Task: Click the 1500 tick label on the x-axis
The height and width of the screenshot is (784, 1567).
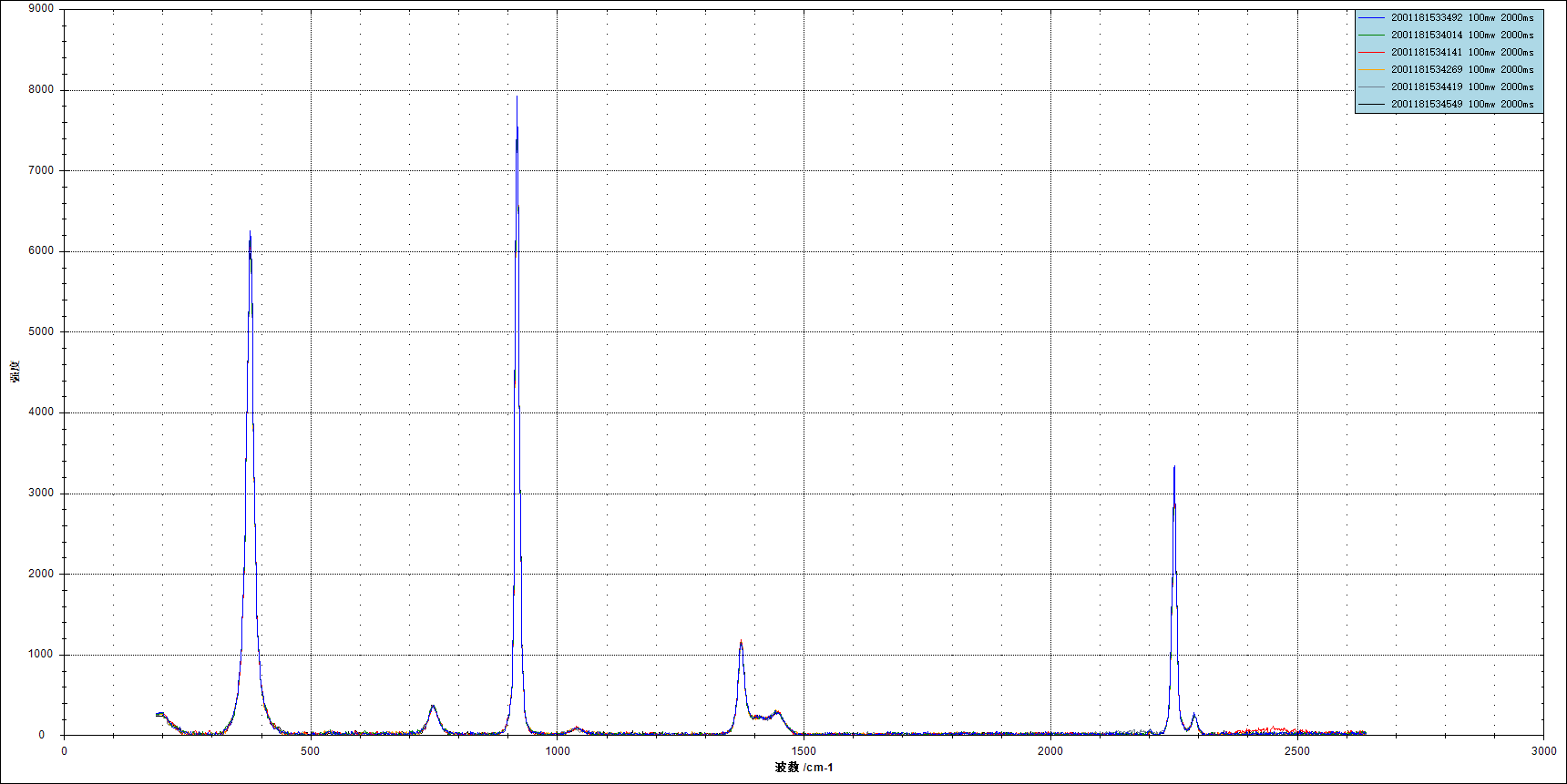Action: tap(804, 751)
